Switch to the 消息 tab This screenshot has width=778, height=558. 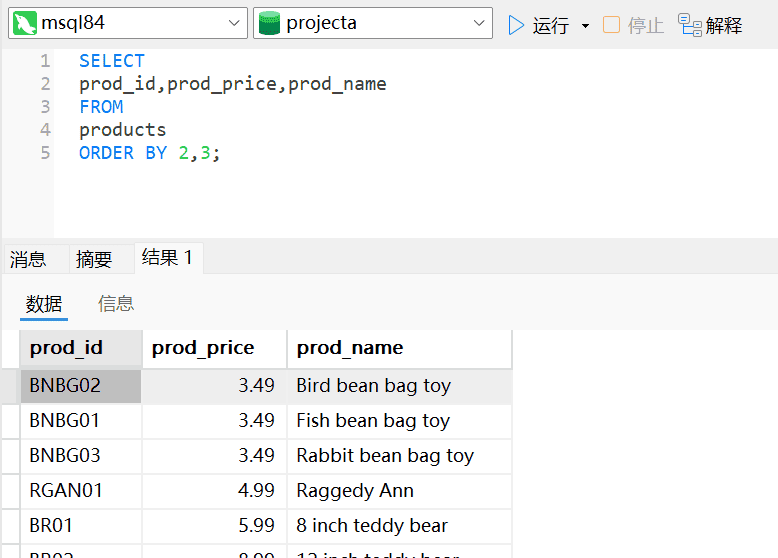coord(28,260)
